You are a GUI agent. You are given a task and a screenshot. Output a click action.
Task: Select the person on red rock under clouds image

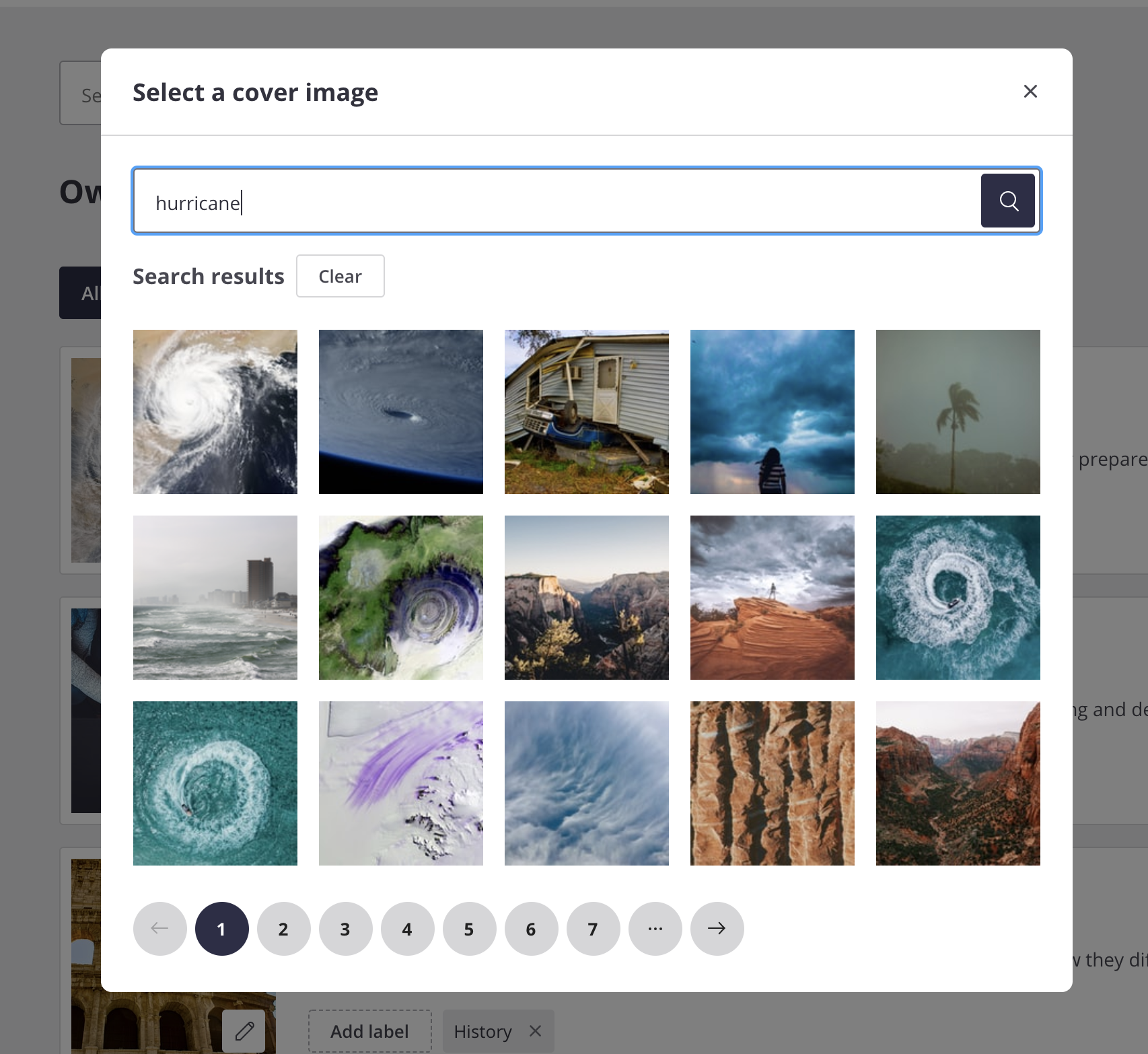pyautogui.click(x=773, y=598)
